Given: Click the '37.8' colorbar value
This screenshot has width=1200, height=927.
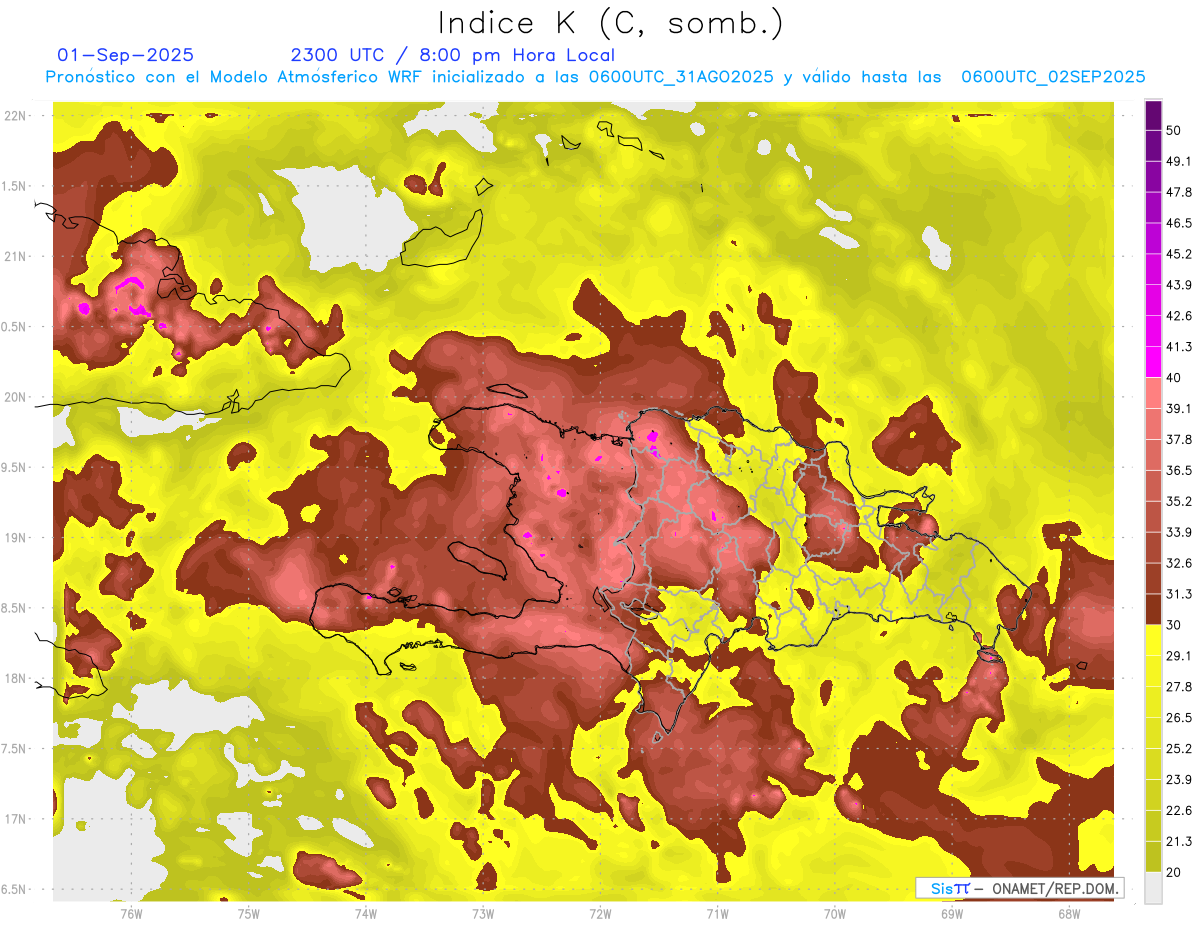Looking at the screenshot, I should pyautogui.click(x=1178, y=439).
